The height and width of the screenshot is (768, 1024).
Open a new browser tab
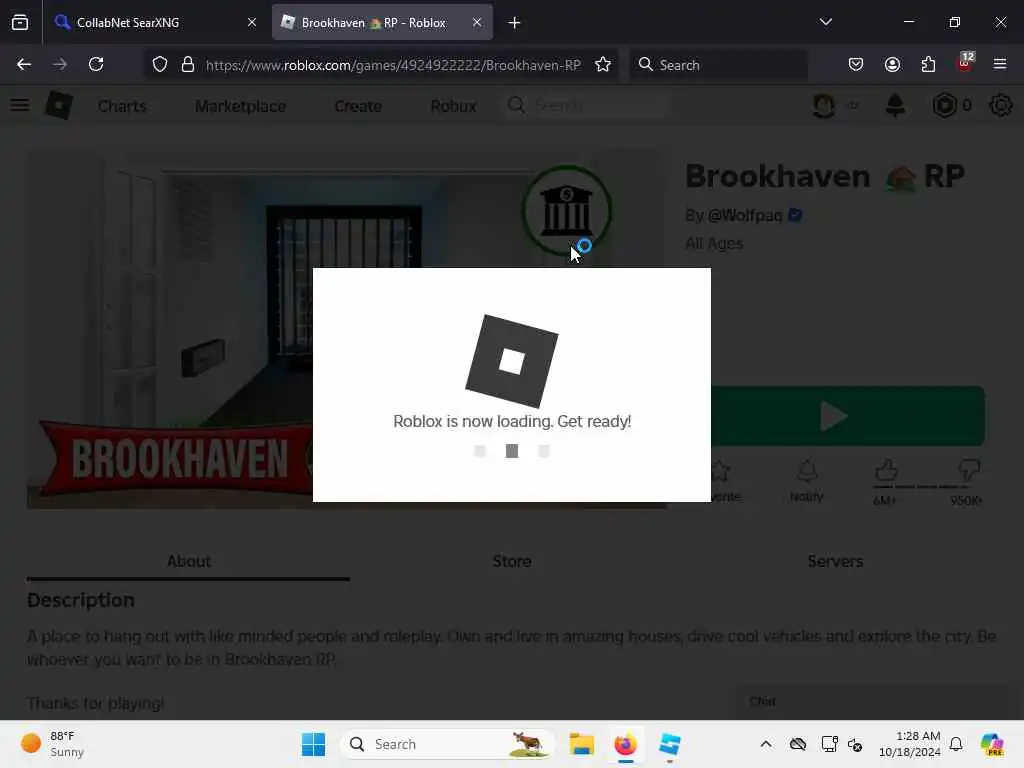coord(515,23)
